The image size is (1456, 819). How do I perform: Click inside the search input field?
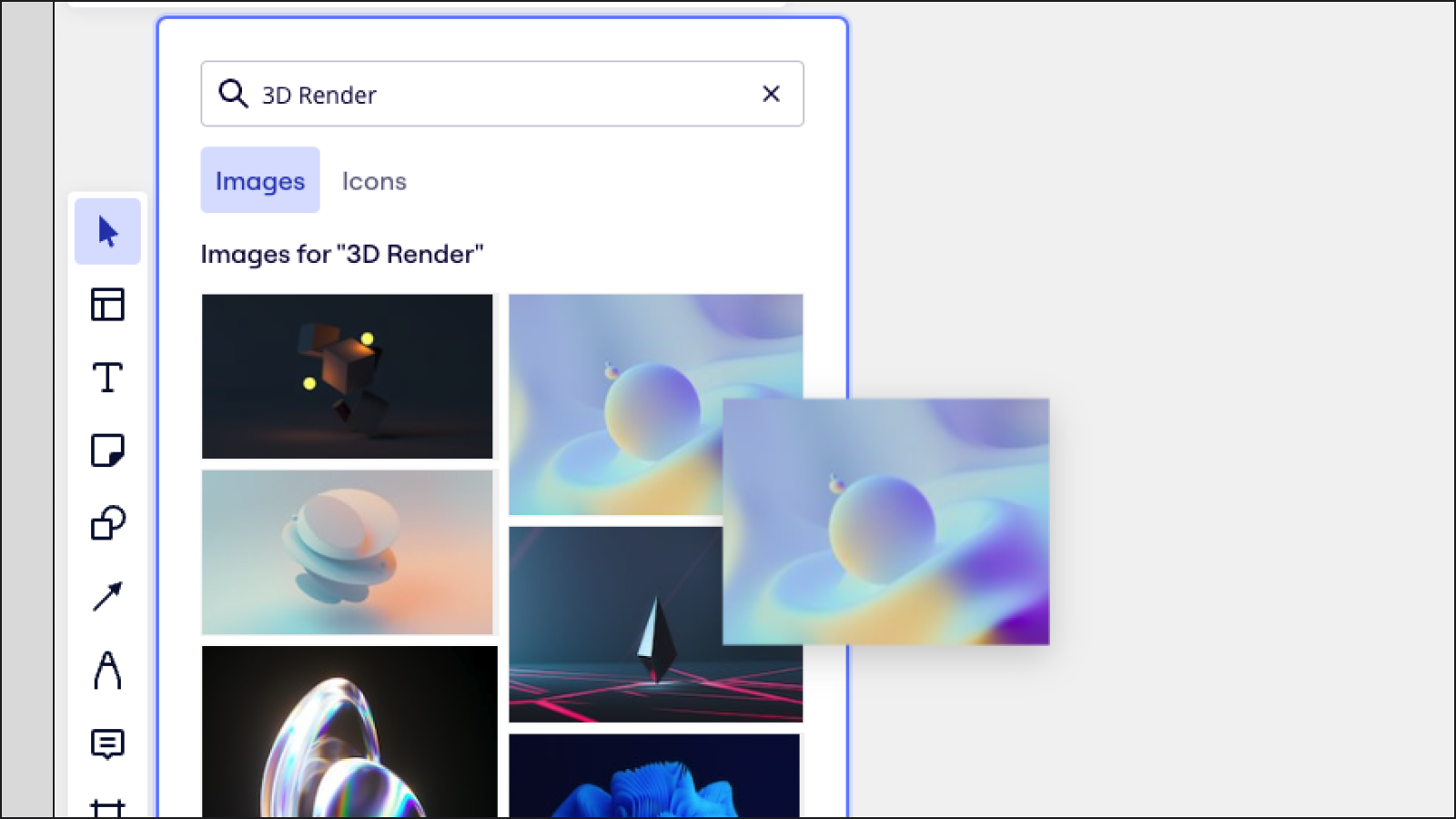tap(500, 94)
